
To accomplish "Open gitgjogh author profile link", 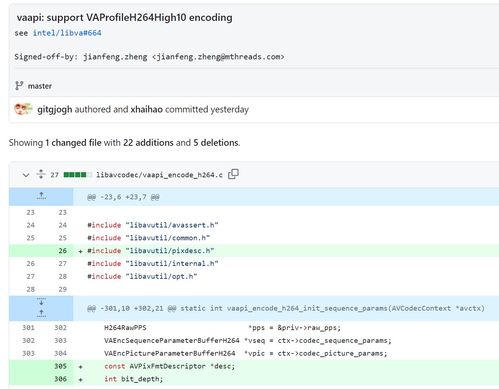I will 55,109.
